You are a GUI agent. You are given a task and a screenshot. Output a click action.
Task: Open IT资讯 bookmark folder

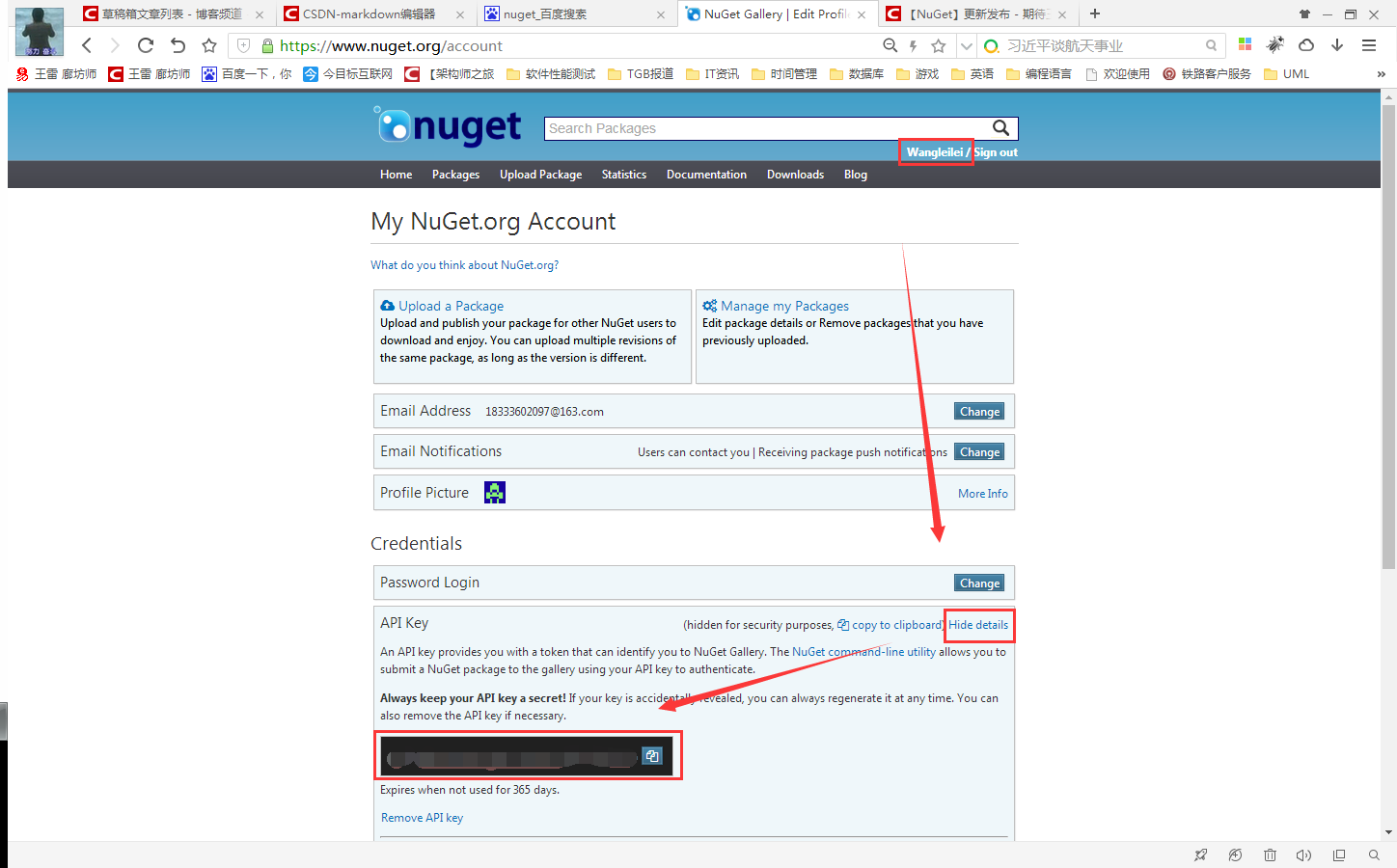point(712,74)
